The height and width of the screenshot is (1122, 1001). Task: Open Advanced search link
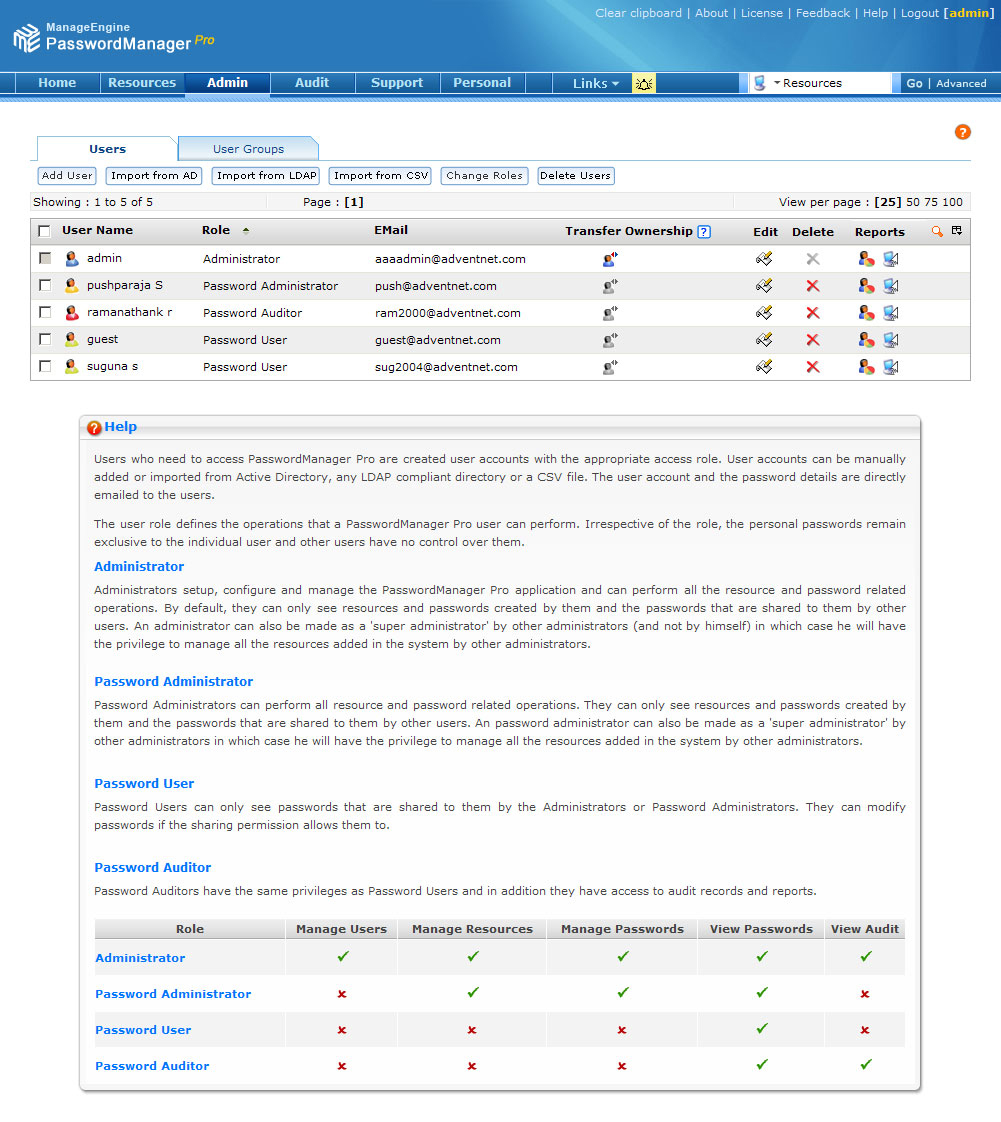click(x=961, y=84)
